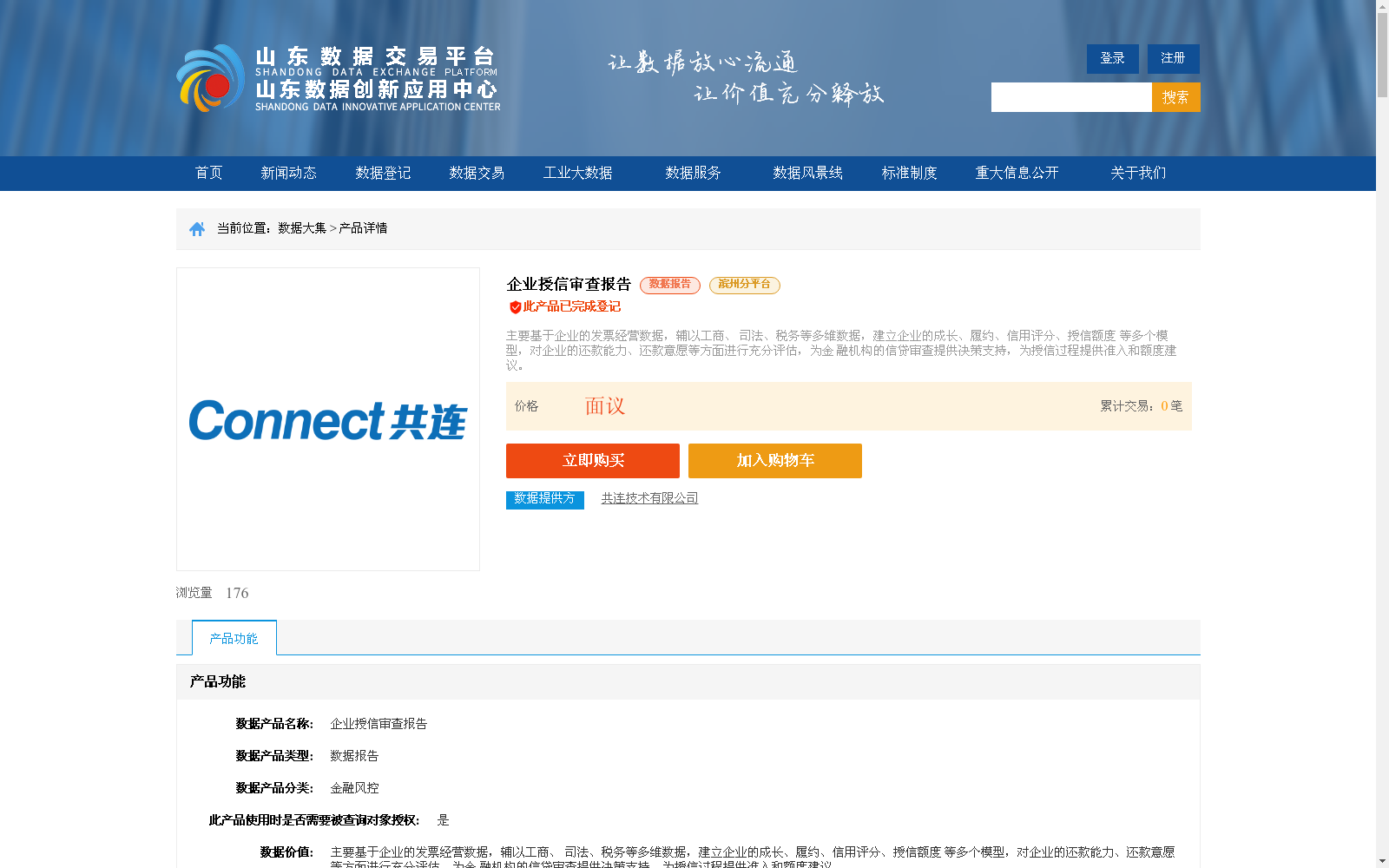Image resolution: width=1389 pixels, height=868 pixels.
Task: Click 加入购物车 add to cart button
Action: [775, 461]
